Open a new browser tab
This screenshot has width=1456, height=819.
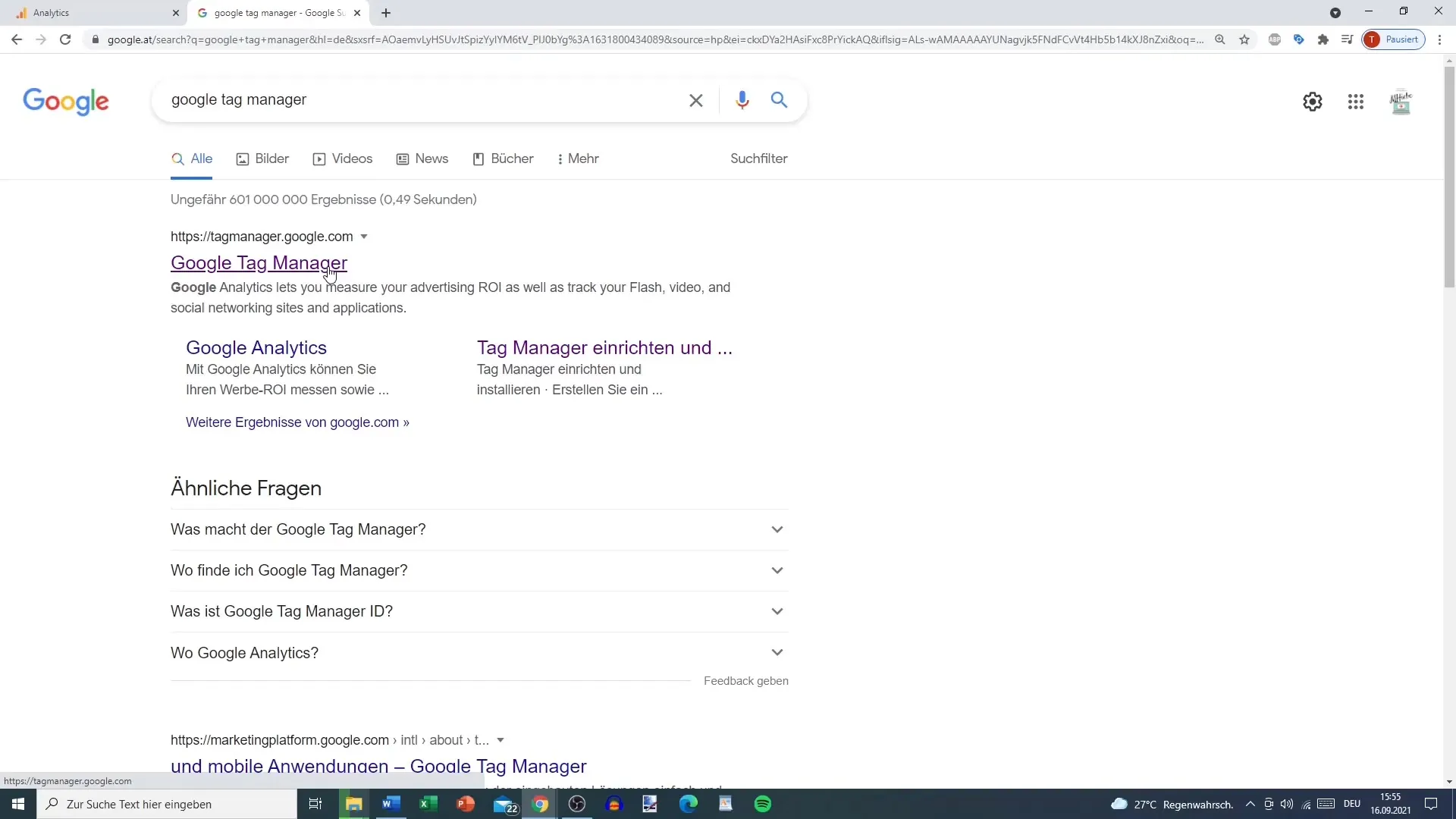pyautogui.click(x=386, y=13)
